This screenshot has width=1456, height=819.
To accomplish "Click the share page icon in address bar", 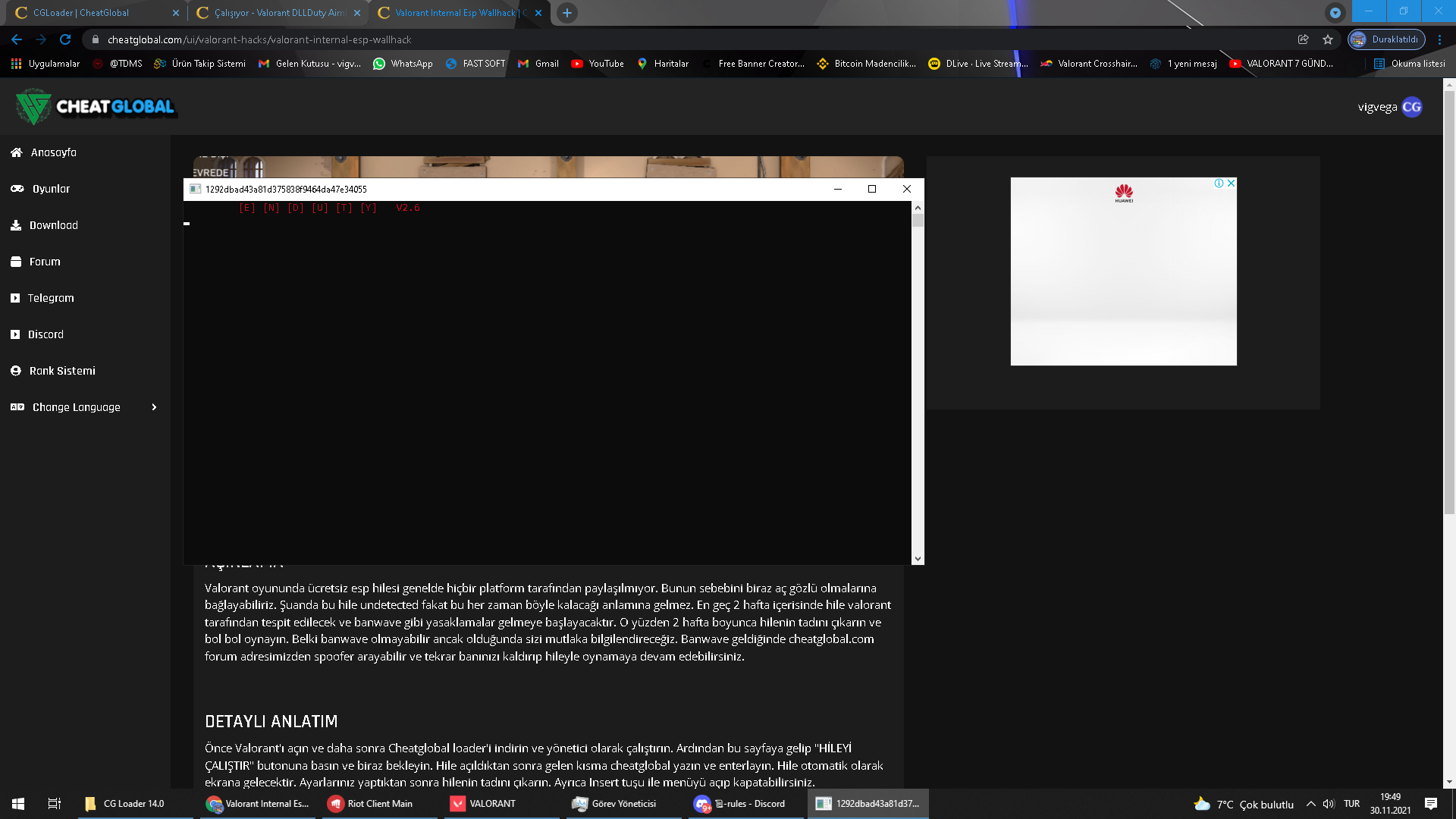I will tap(1304, 39).
